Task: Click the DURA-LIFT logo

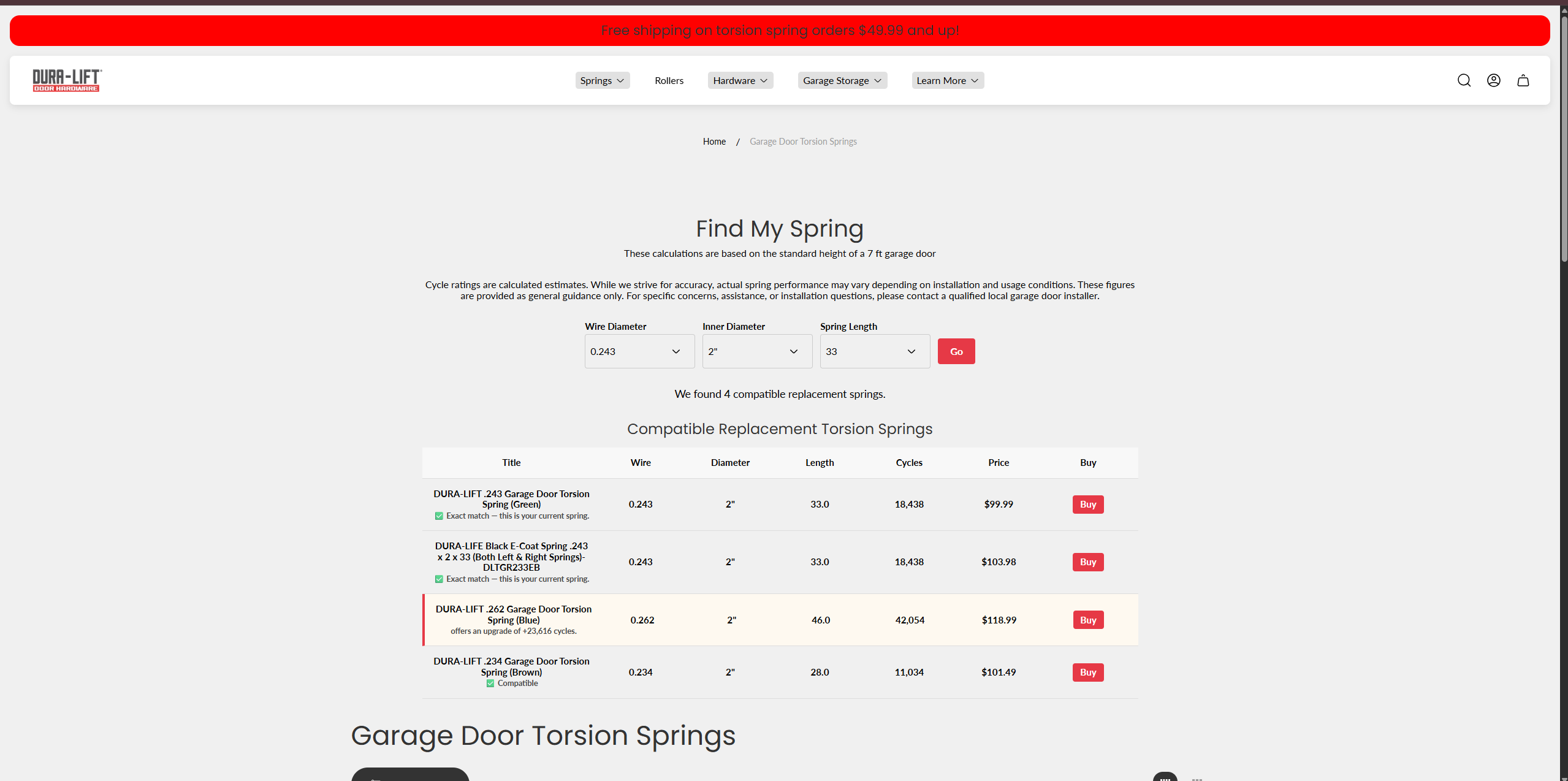Action: coord(67,80)
